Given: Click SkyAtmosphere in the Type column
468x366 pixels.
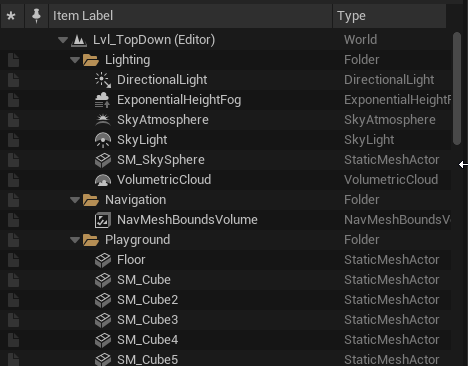Looking at the screenshot, I should 390,120.
